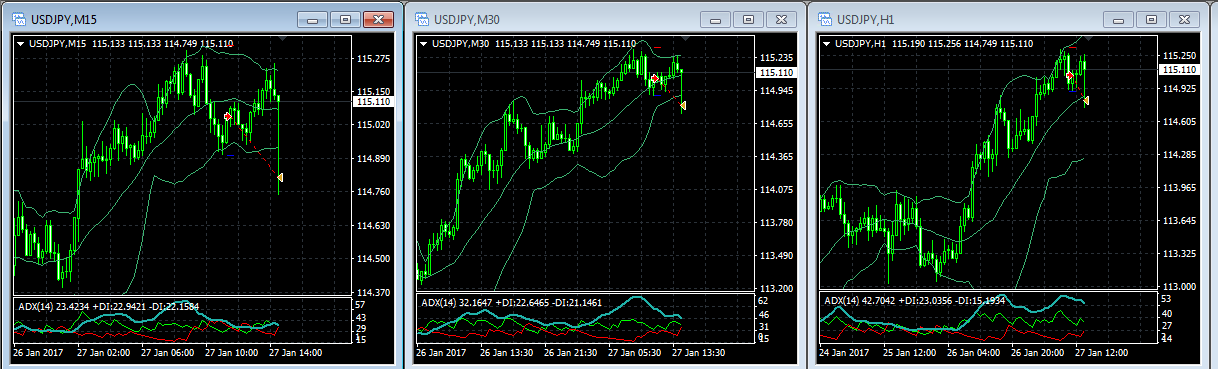
Task: Click the 115.275 price scale value on M15
Action: pyautogui.click(x=373, y=58)
